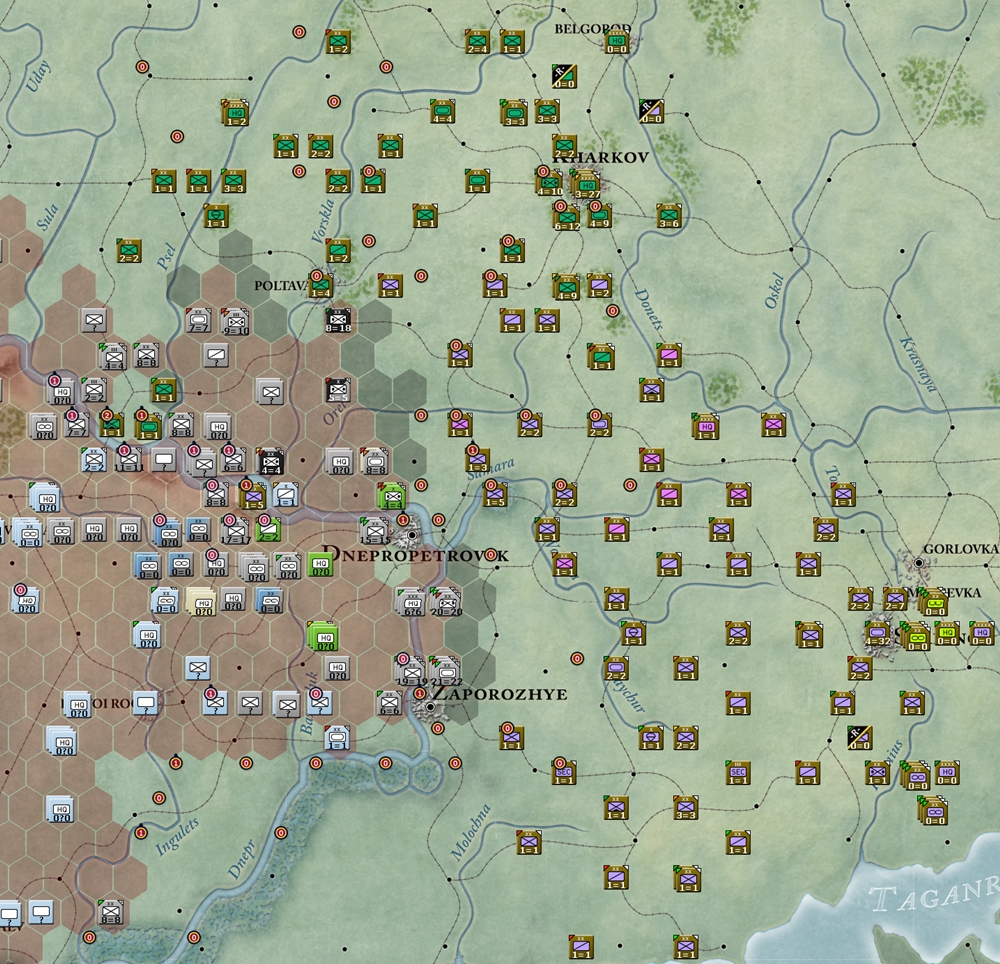The image size is (1000, 964).
Task: Pick the grey 9=10 unit counter
Action: pos(235,321)
